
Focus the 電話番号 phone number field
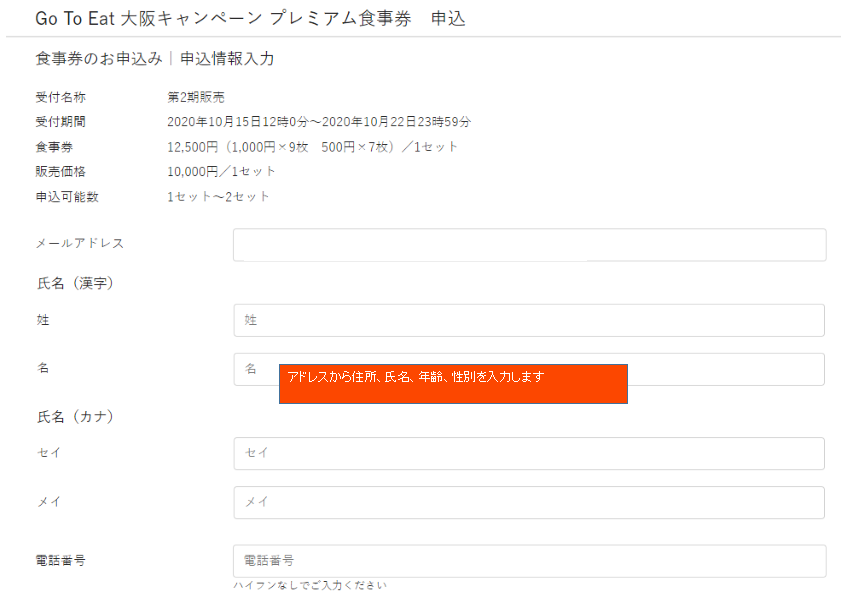pyautogui.click(x=529, y=561)
